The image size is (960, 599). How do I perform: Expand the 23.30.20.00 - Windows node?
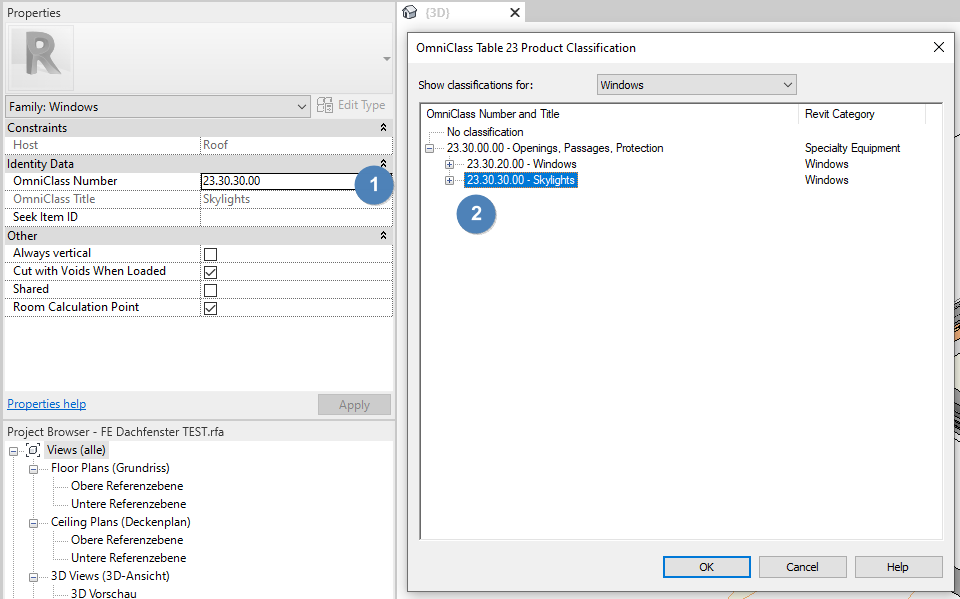pos(449,164)
